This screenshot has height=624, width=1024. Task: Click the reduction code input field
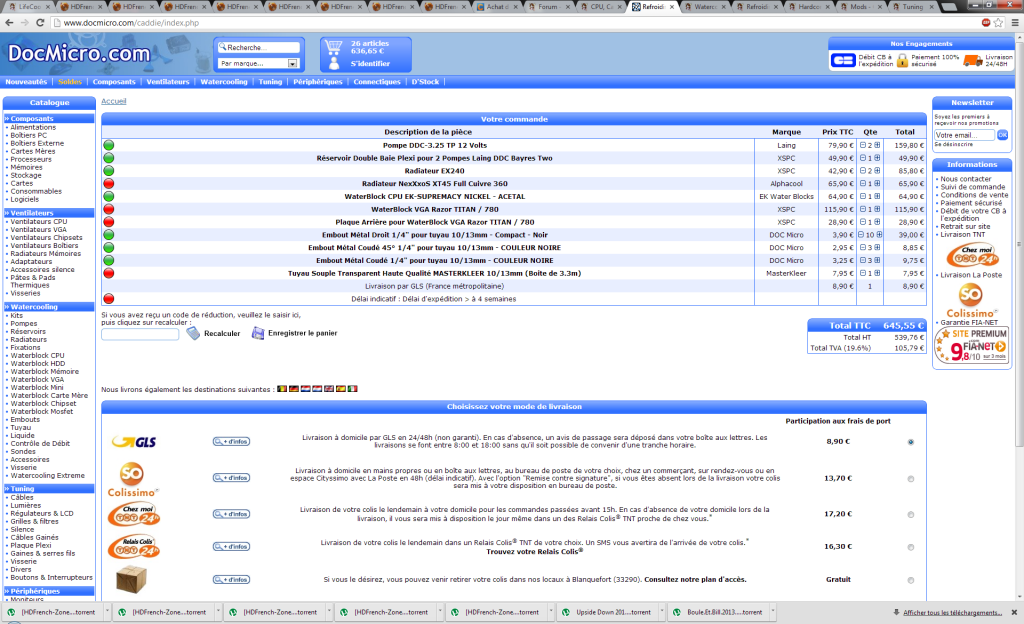(140, 334)
